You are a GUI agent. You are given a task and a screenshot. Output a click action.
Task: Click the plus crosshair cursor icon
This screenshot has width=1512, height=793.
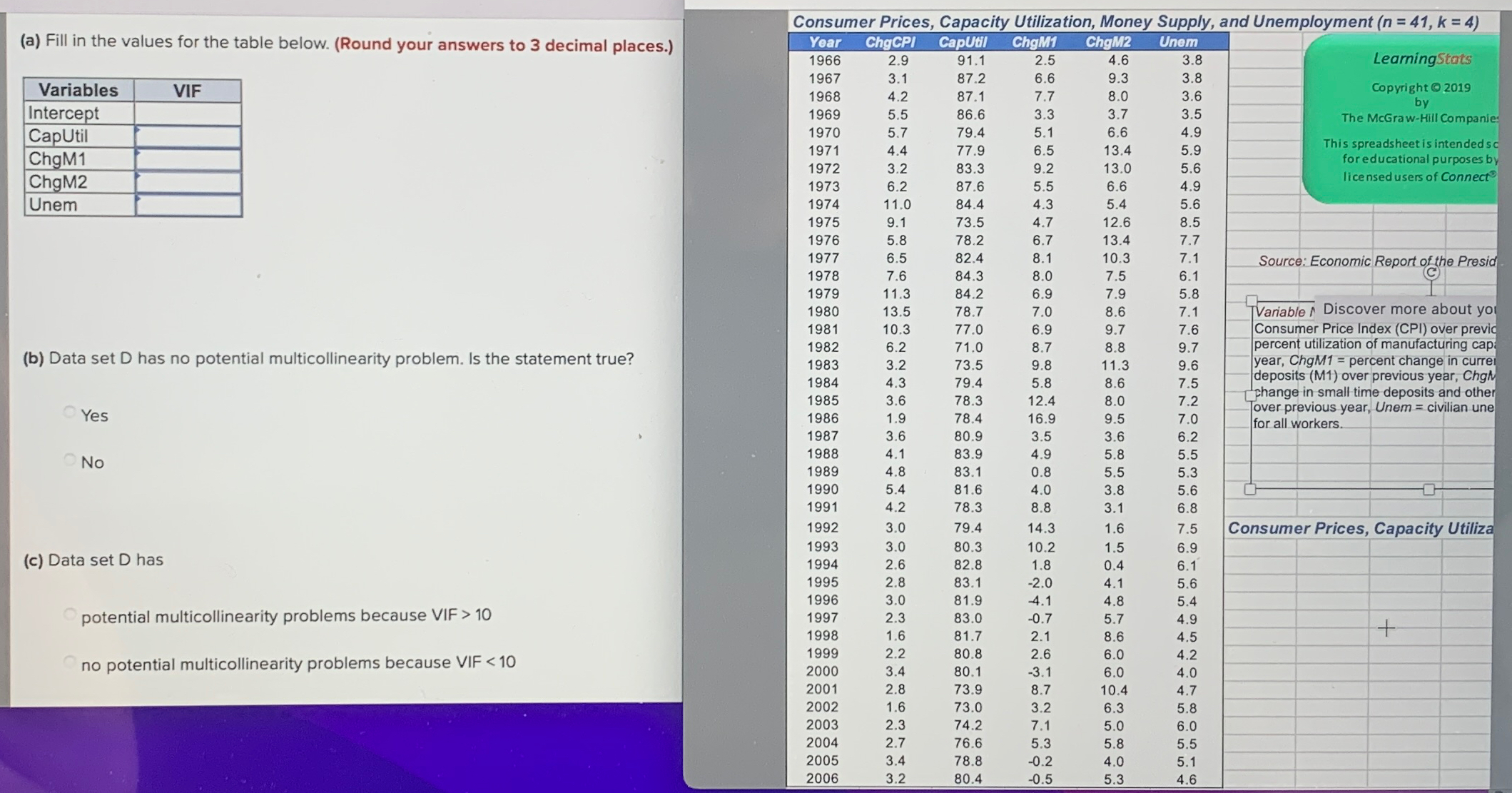(1386, 628)
